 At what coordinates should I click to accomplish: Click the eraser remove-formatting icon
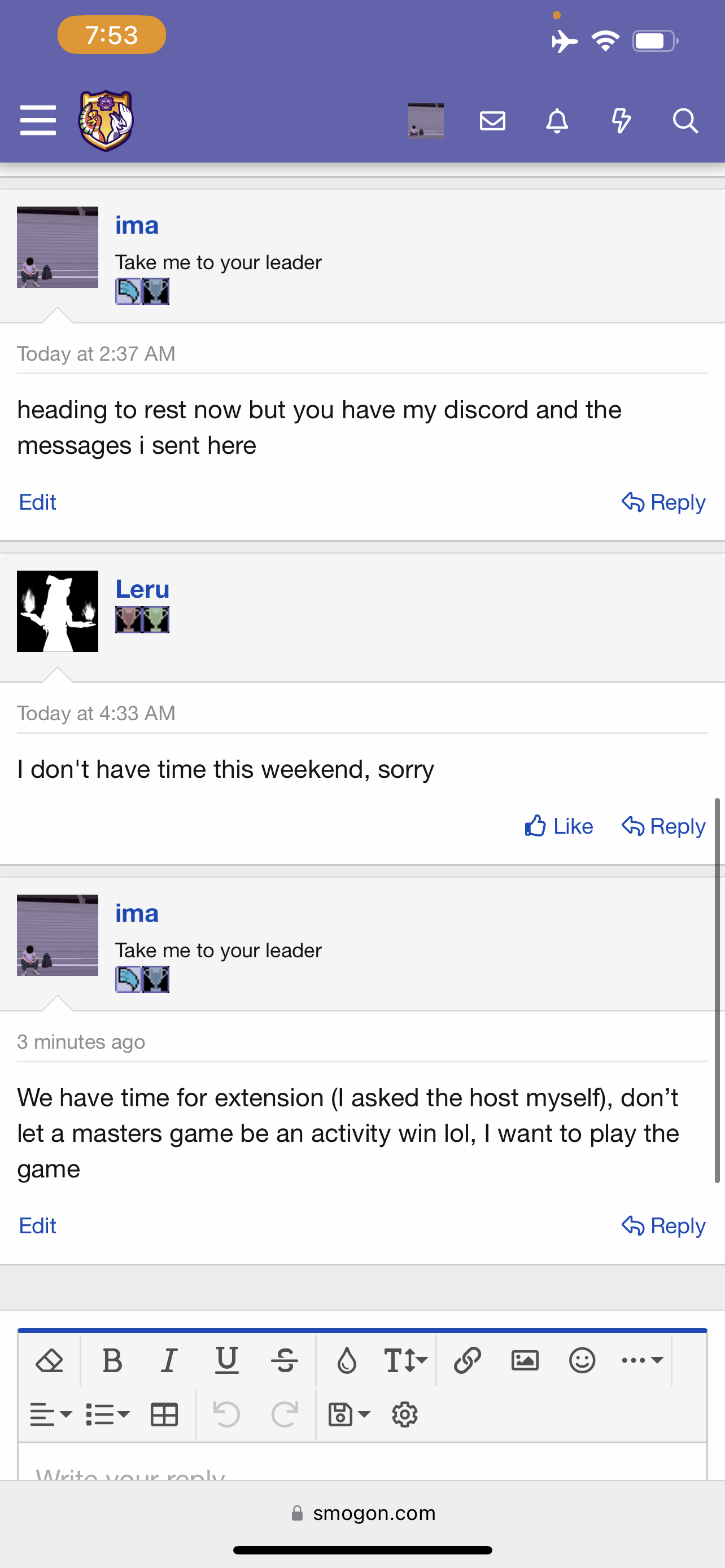tap(50, 1360)
